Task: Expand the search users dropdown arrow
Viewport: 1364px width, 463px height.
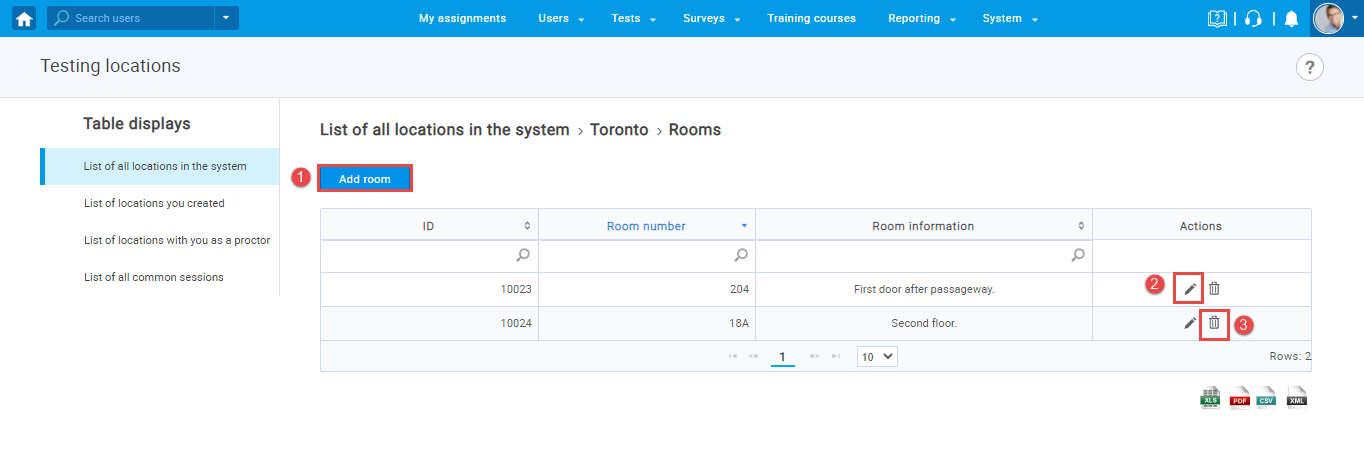Action: point(227,18)
